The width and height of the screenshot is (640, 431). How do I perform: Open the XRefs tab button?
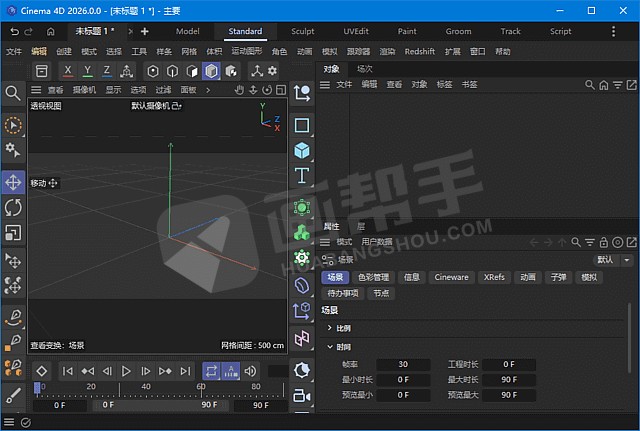494,278
